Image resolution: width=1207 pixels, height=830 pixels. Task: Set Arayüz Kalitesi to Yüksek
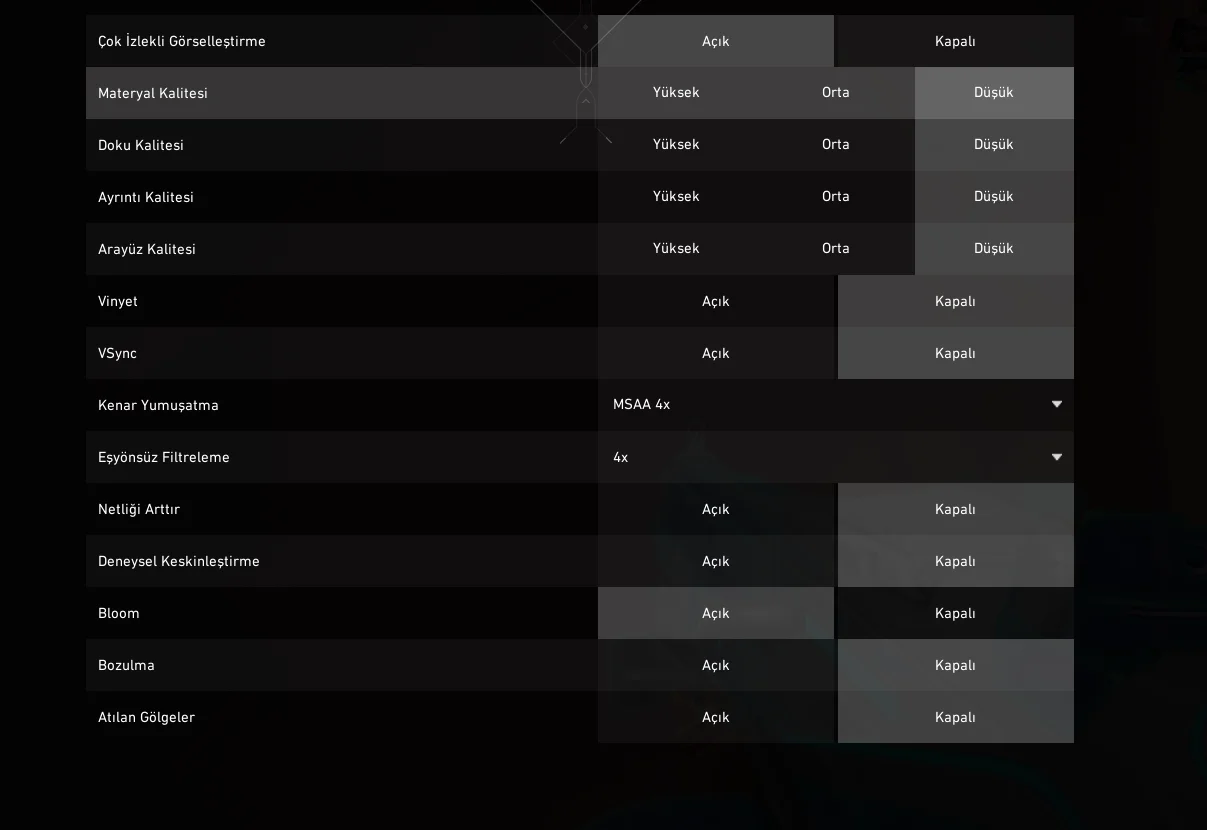point(676,249)
